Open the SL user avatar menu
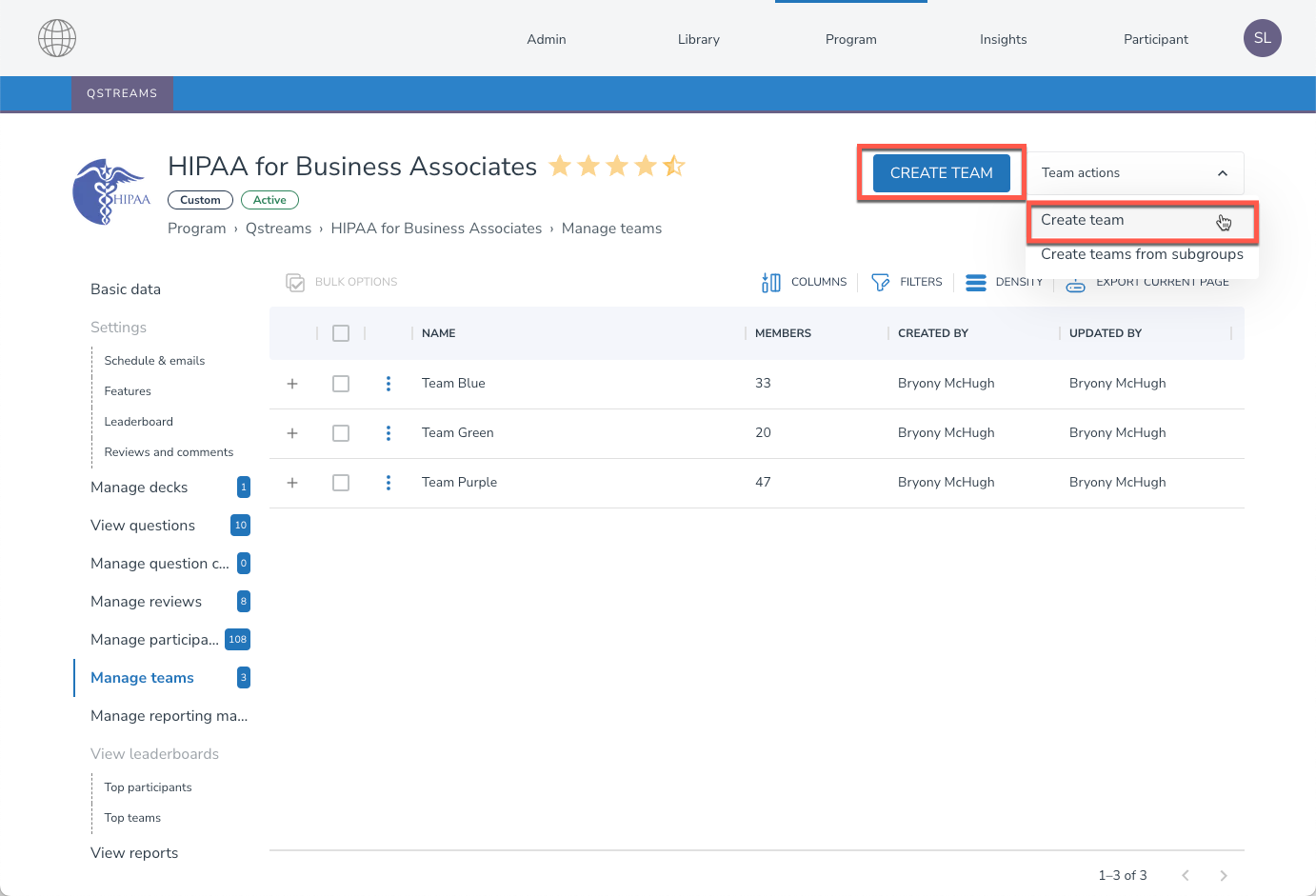The width and height of the screenshot is (1316, 896). click(1263, 38)
